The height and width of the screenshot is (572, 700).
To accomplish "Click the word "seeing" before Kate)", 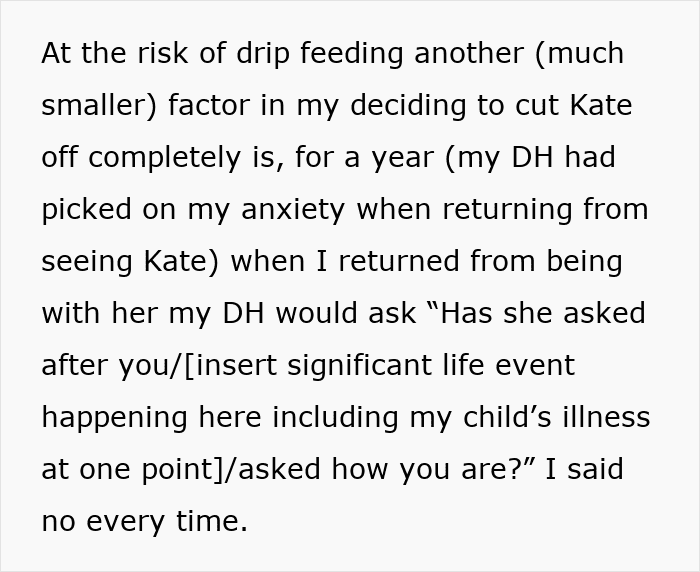I will pos(87,262).
